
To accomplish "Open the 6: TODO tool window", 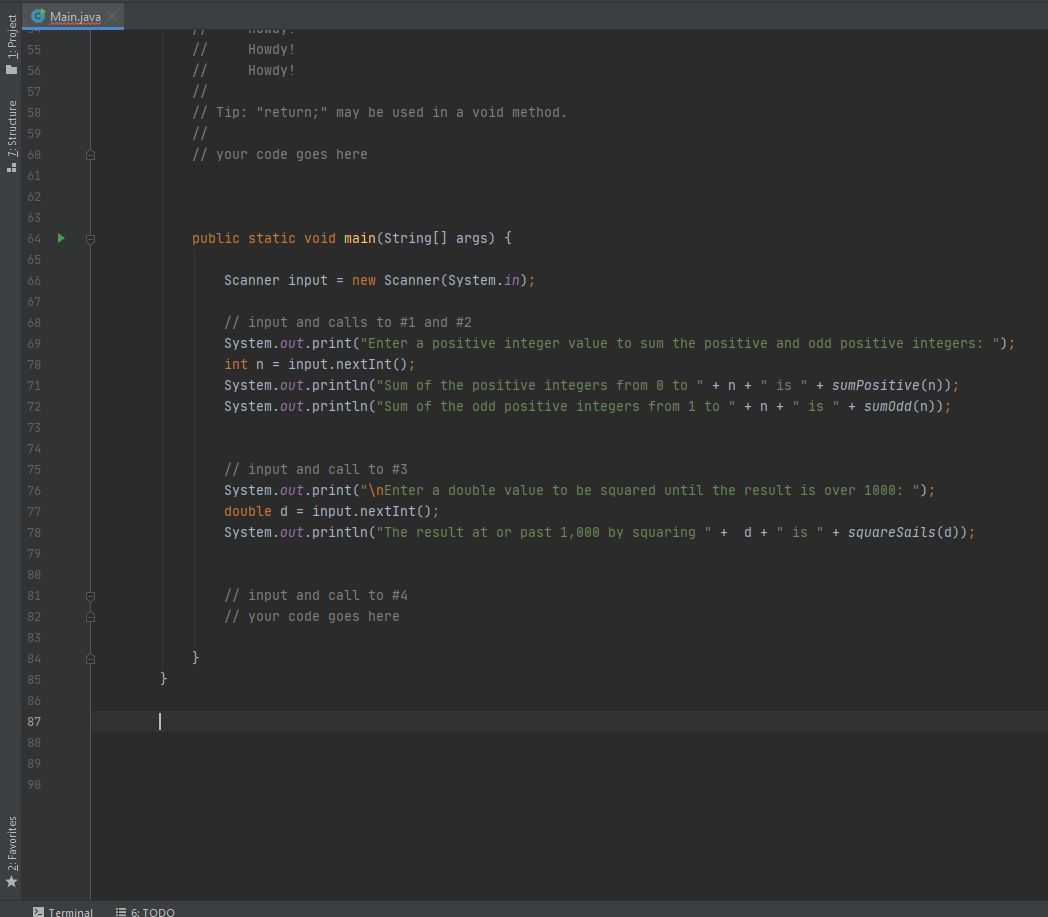I will tap(145, 912).
